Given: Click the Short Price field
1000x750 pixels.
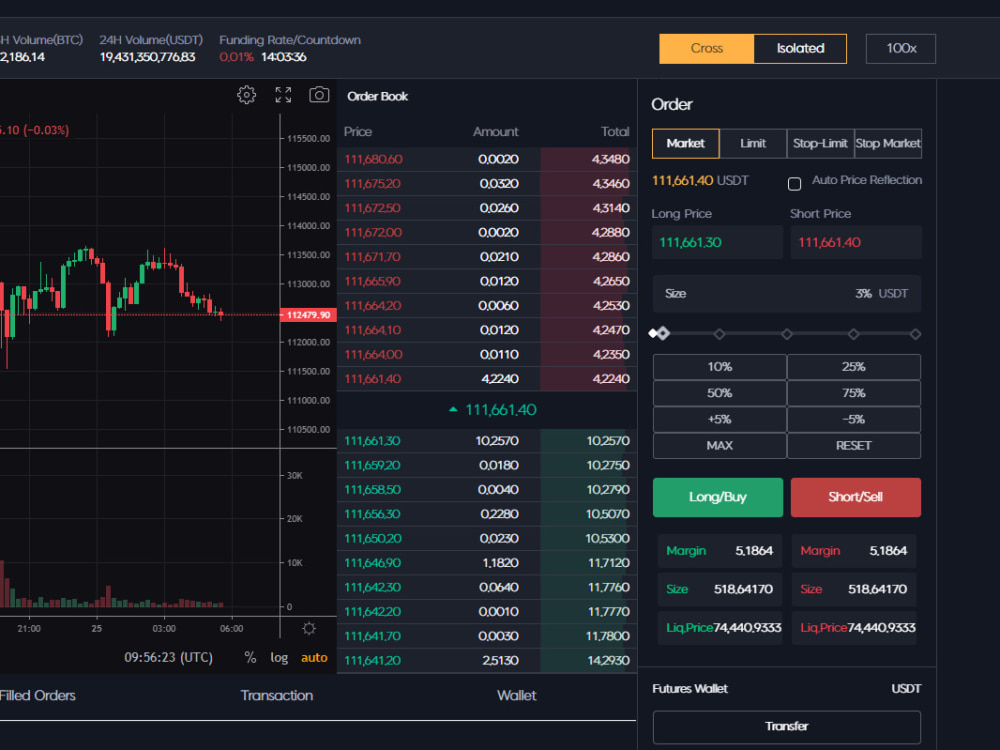Looking at the screenshot, I should click(856, 242).
